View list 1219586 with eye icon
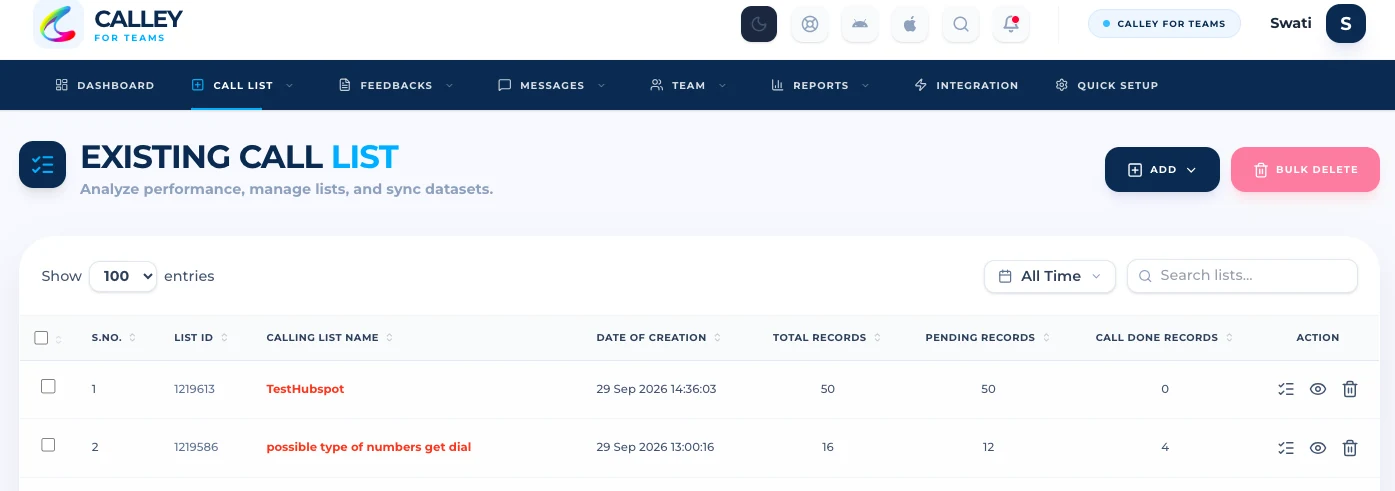 click(x=1318, y=447)
